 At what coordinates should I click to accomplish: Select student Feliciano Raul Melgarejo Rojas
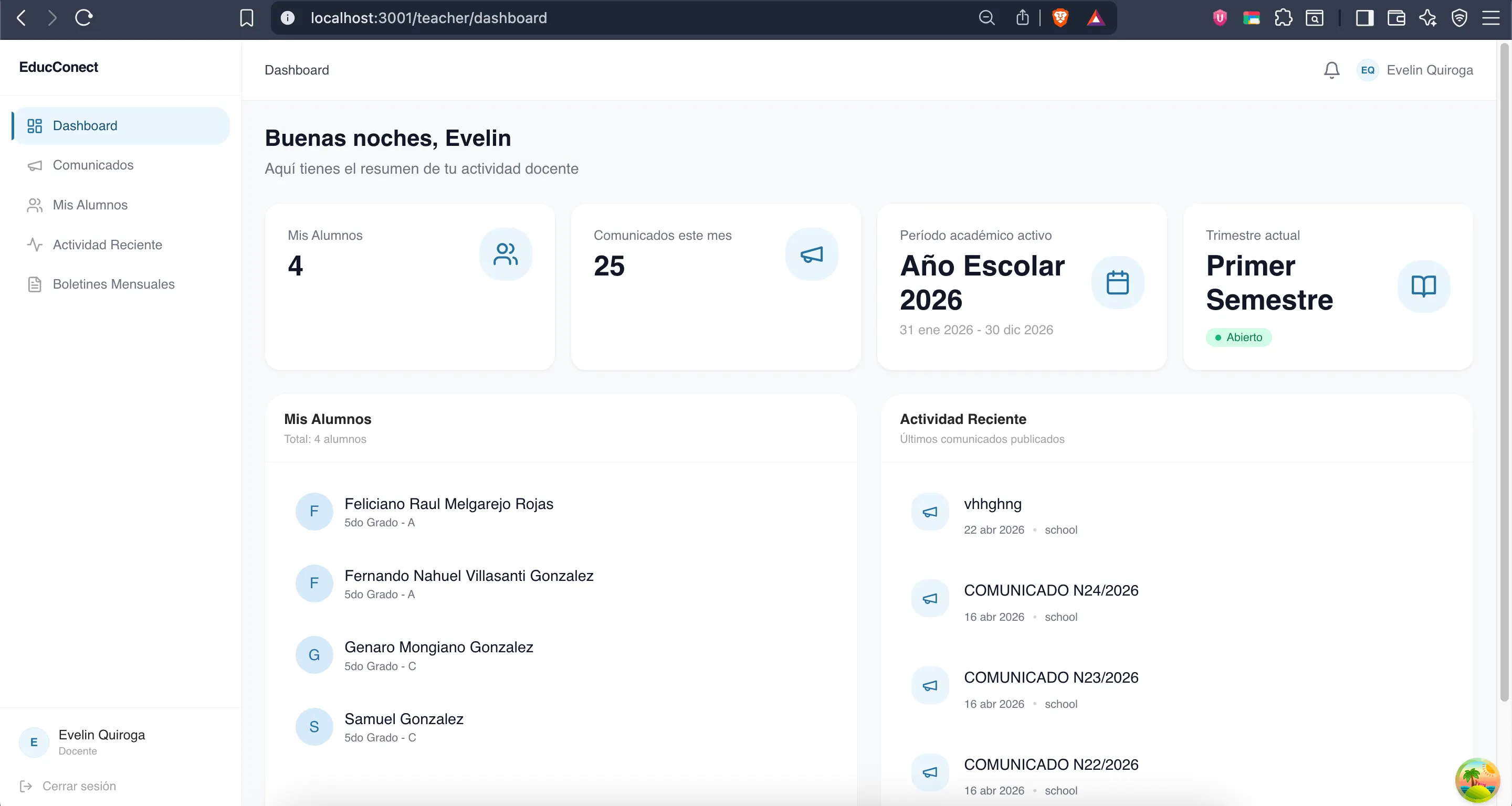point(448,504)
